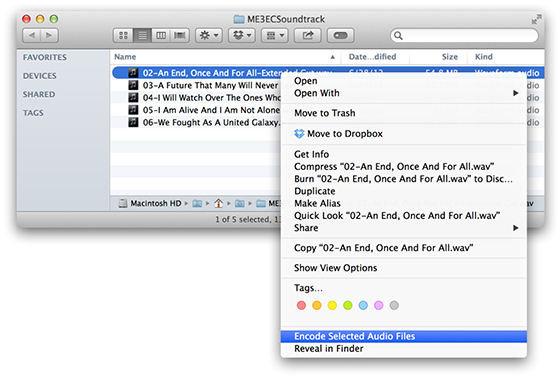Open the gear Action menu

coord(209,35)
